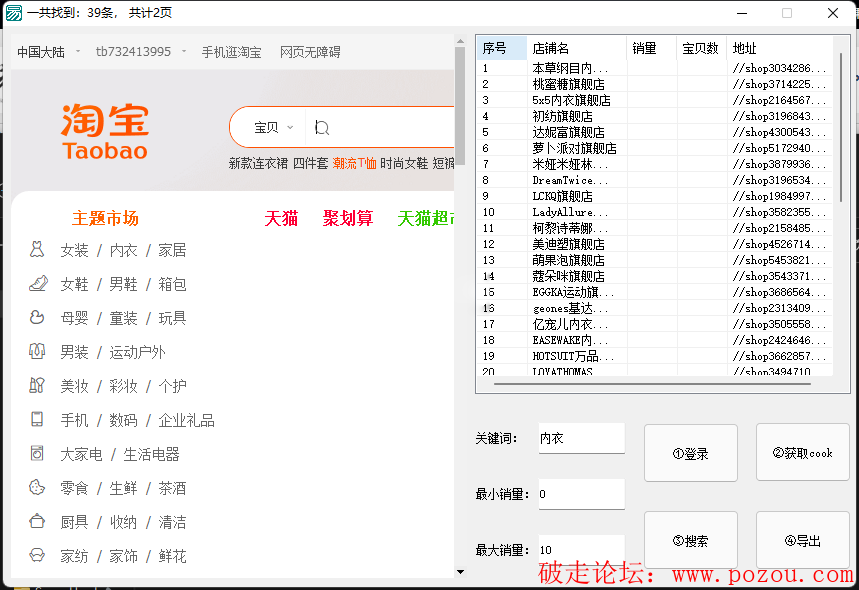Click the 网页无障碍 link
This screenshot has width=859, height=590.
[x=310, y=52]
